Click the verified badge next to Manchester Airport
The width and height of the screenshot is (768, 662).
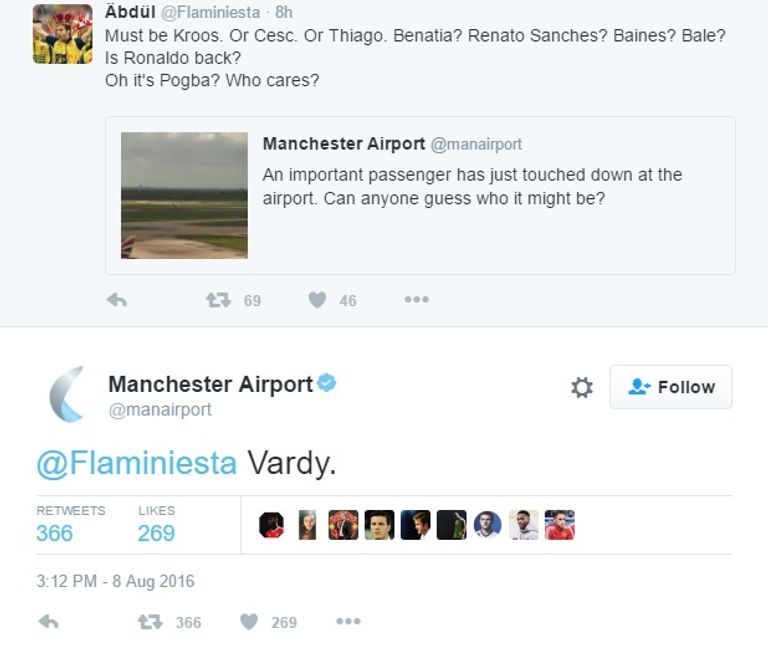point(327,383)
